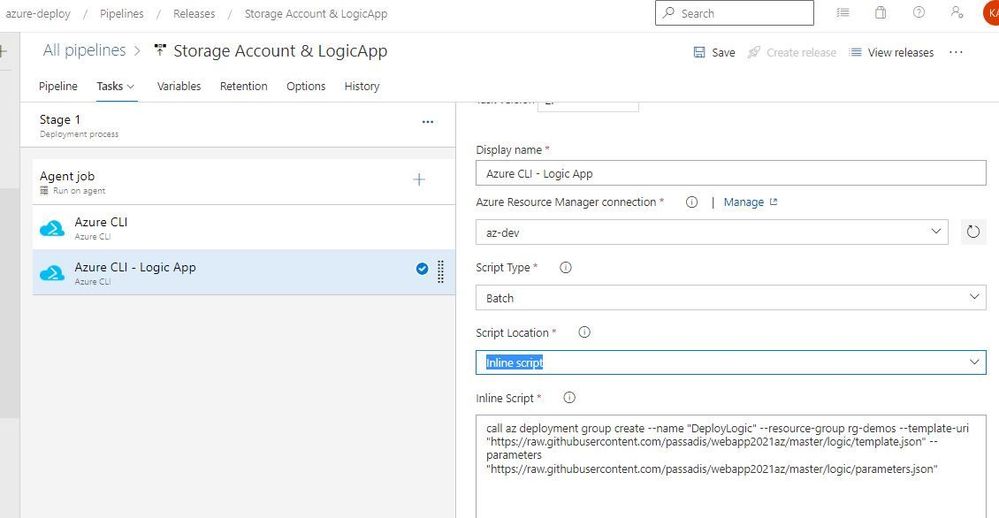Image resolution: width=999 pixels, height=518 pixels.
Task: Switch to the Retention tab
Action: click(243, 86)
